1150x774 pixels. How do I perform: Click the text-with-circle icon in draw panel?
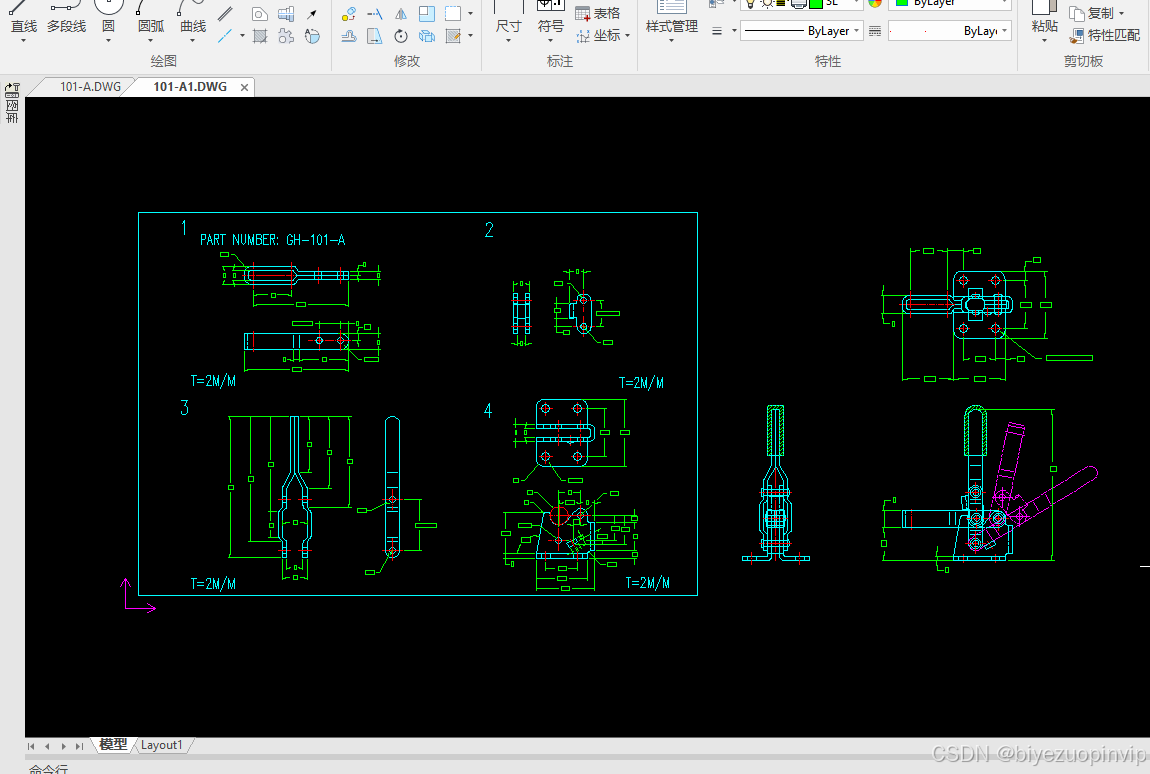point(312,35)
